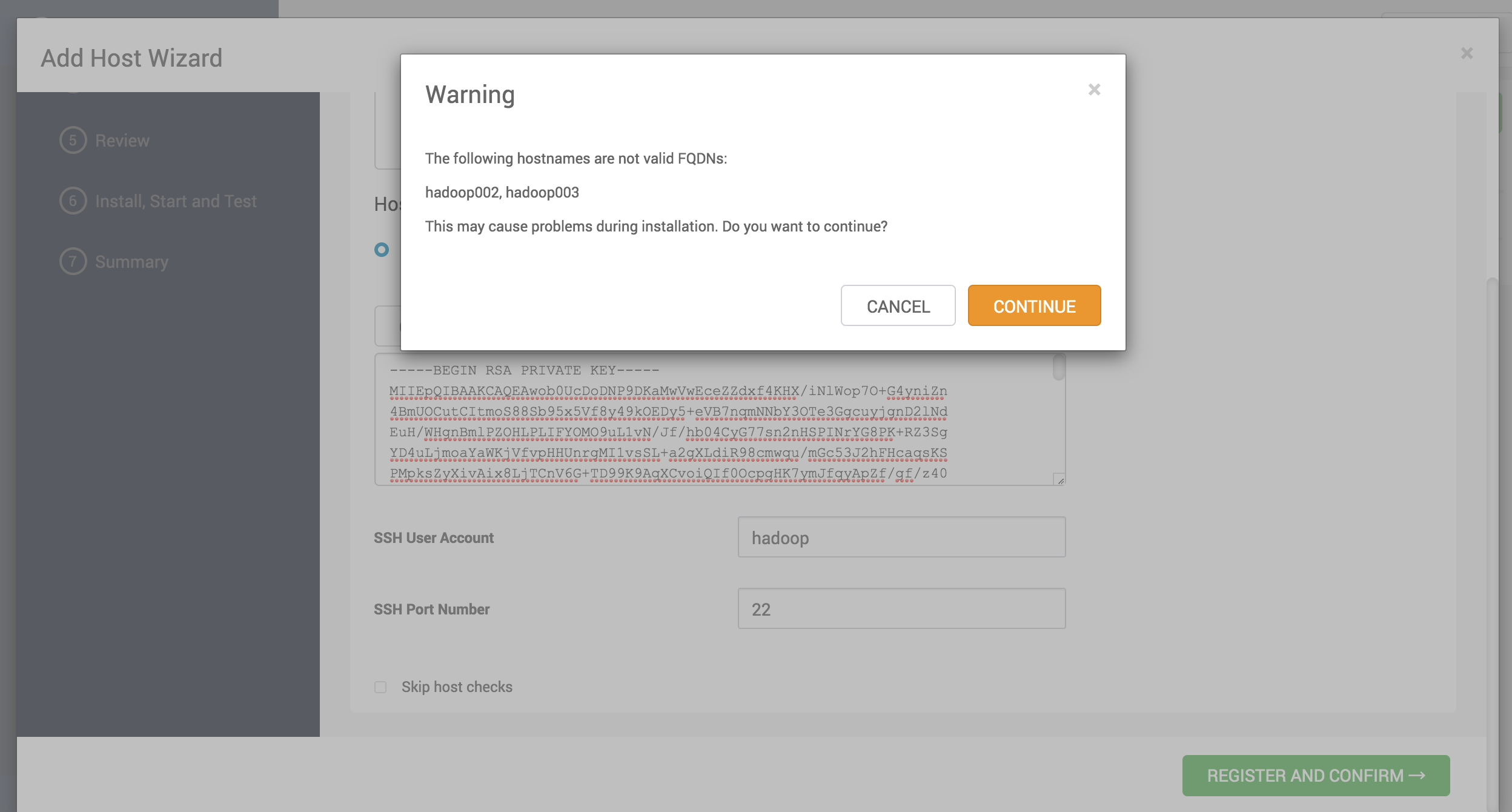Enable the Skip host checks checkbox
The height and width of the screenshot is (812, 1512).
pyautogui.click(x=380, y=687)
